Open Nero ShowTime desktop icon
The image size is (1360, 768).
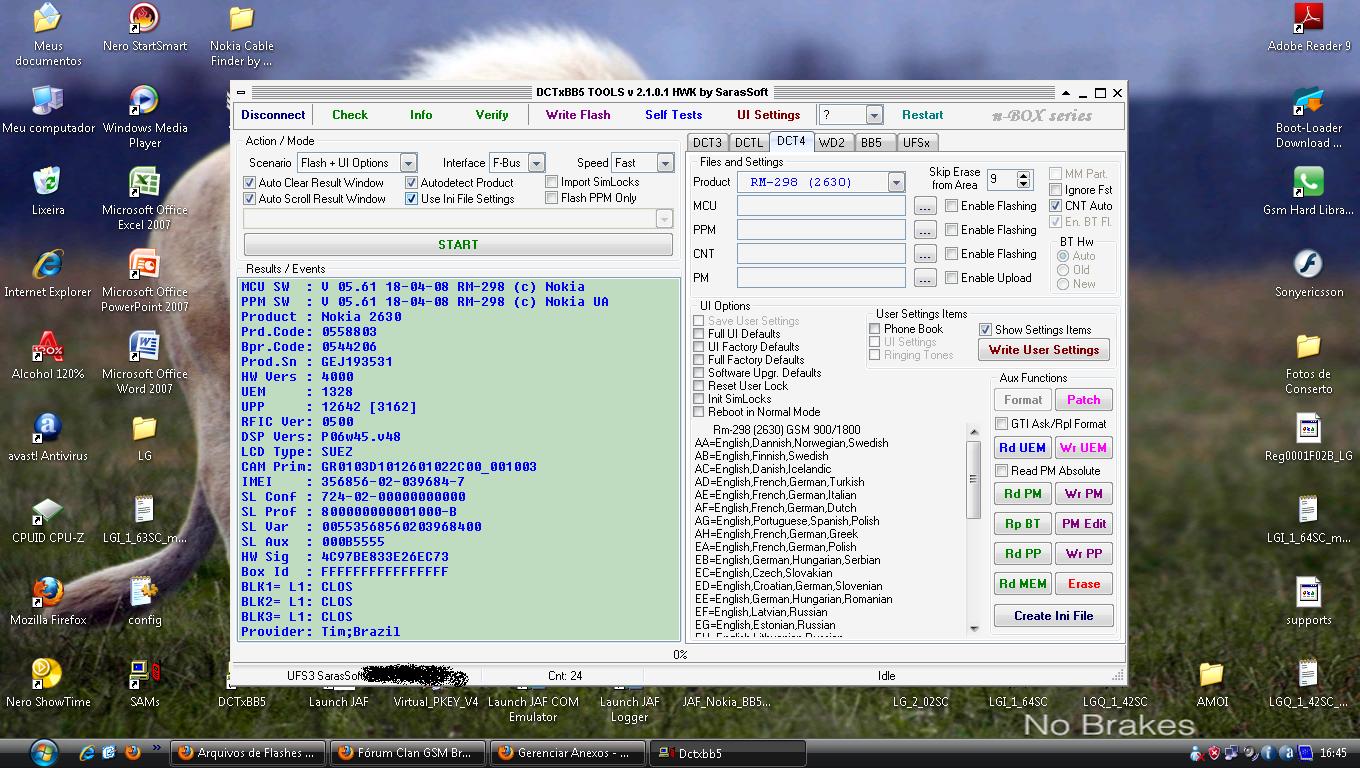(48, 683)
